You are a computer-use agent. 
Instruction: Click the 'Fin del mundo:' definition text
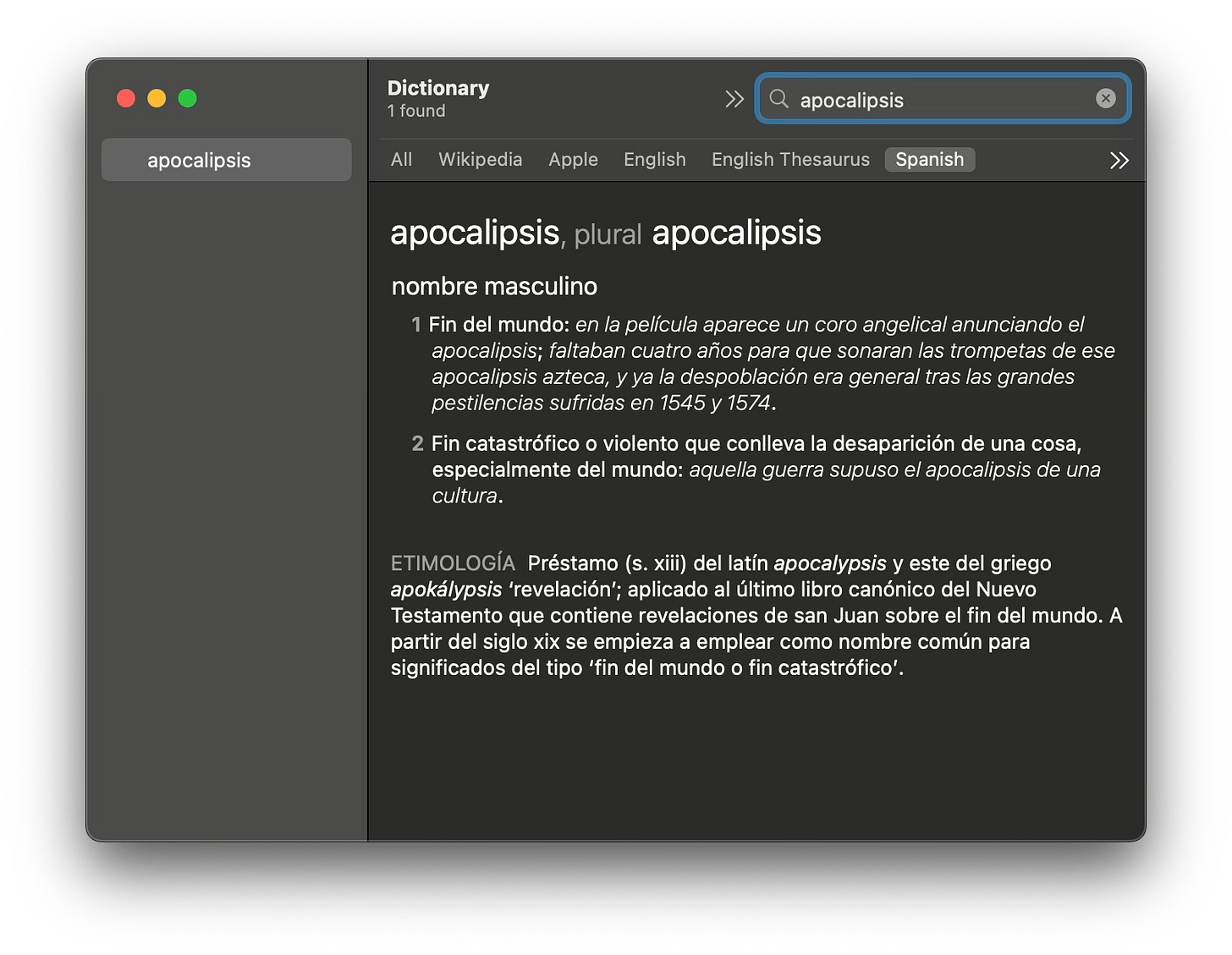[x=498, y=325]
